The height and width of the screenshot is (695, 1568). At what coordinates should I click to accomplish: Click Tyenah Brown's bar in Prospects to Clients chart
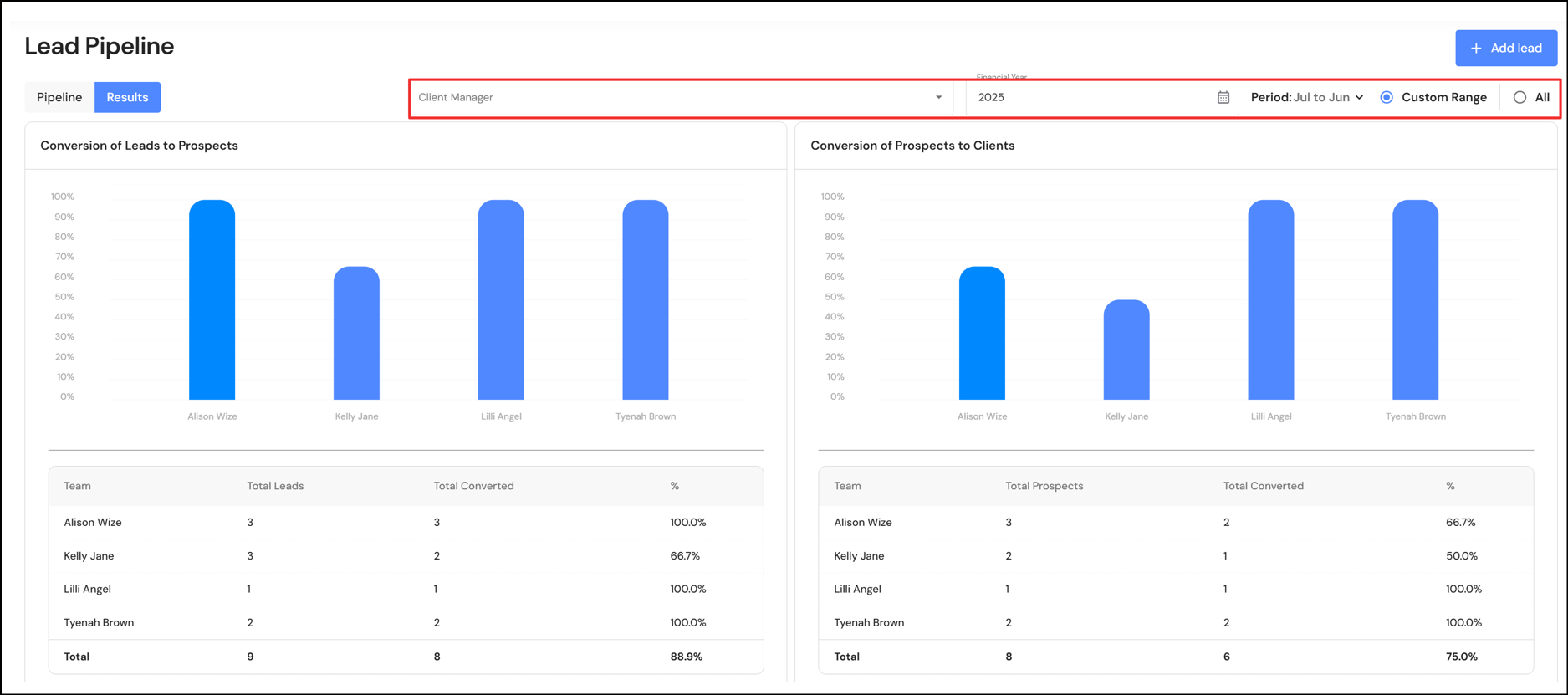pyautogui.click(x=1416, y=299)
